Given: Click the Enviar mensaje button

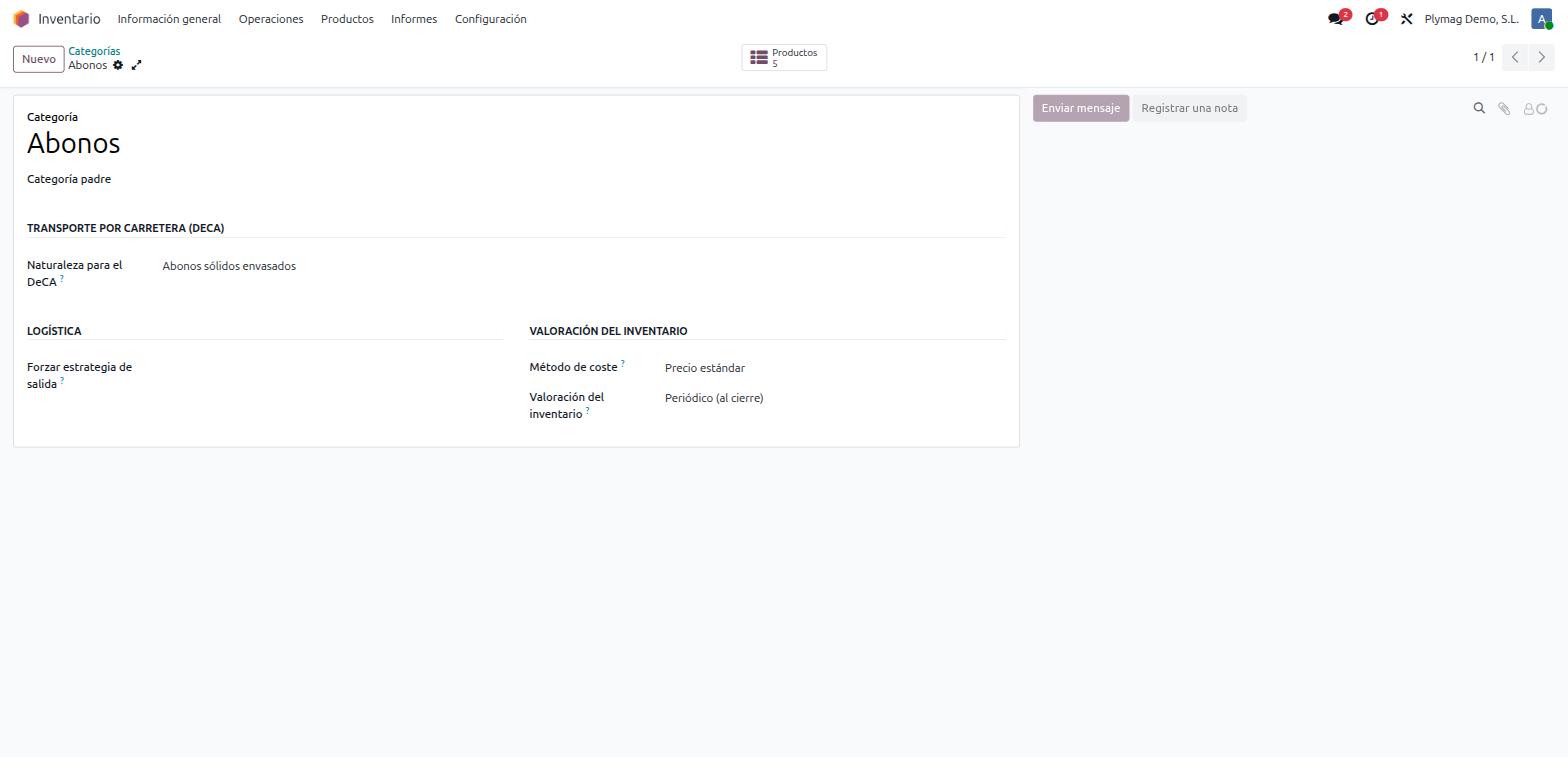Looking at the screenshot, I should pos(1081,108).
